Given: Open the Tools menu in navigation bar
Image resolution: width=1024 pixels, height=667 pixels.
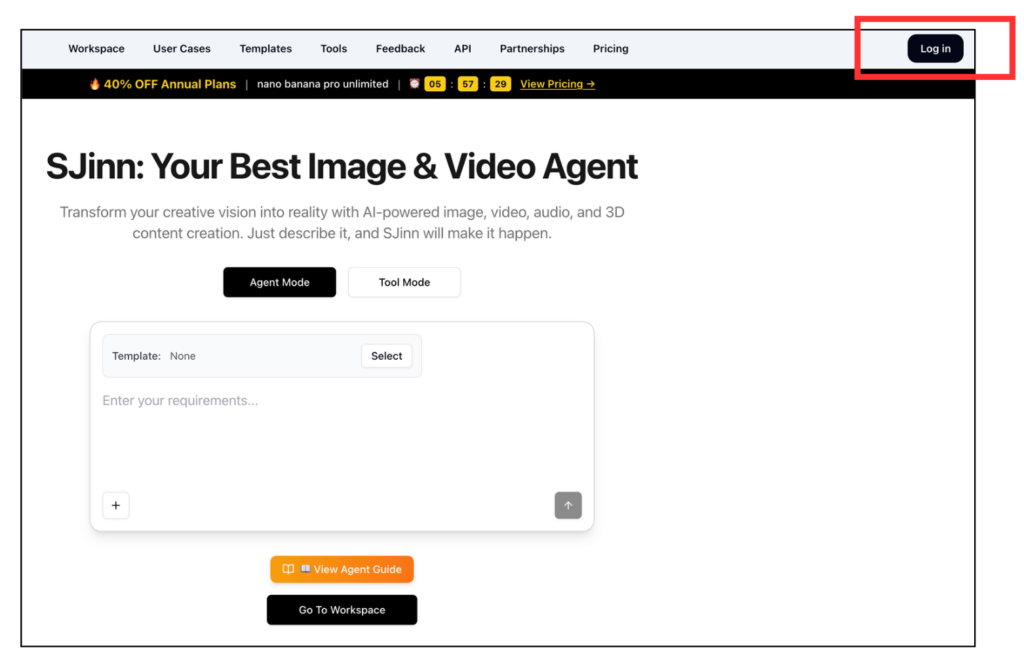Looking at the screenshot, I should [333, 48].
